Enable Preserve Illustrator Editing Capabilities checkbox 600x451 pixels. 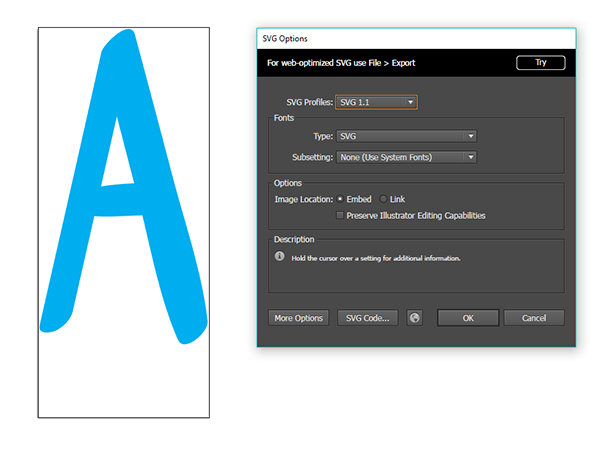[x=340, y=215]
